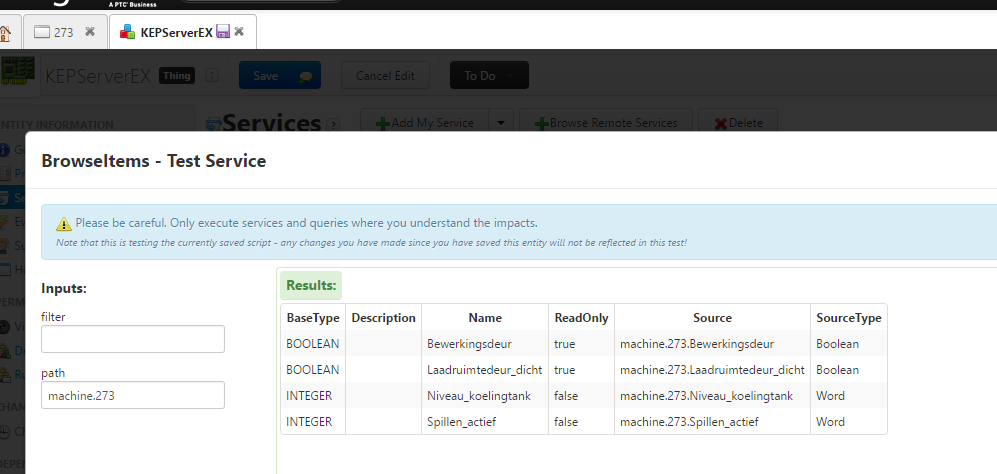The width and height of the screenshot is (997, 474).
Task: Select the Bewerkingsdeur name cell
Action: pos(485,344)
